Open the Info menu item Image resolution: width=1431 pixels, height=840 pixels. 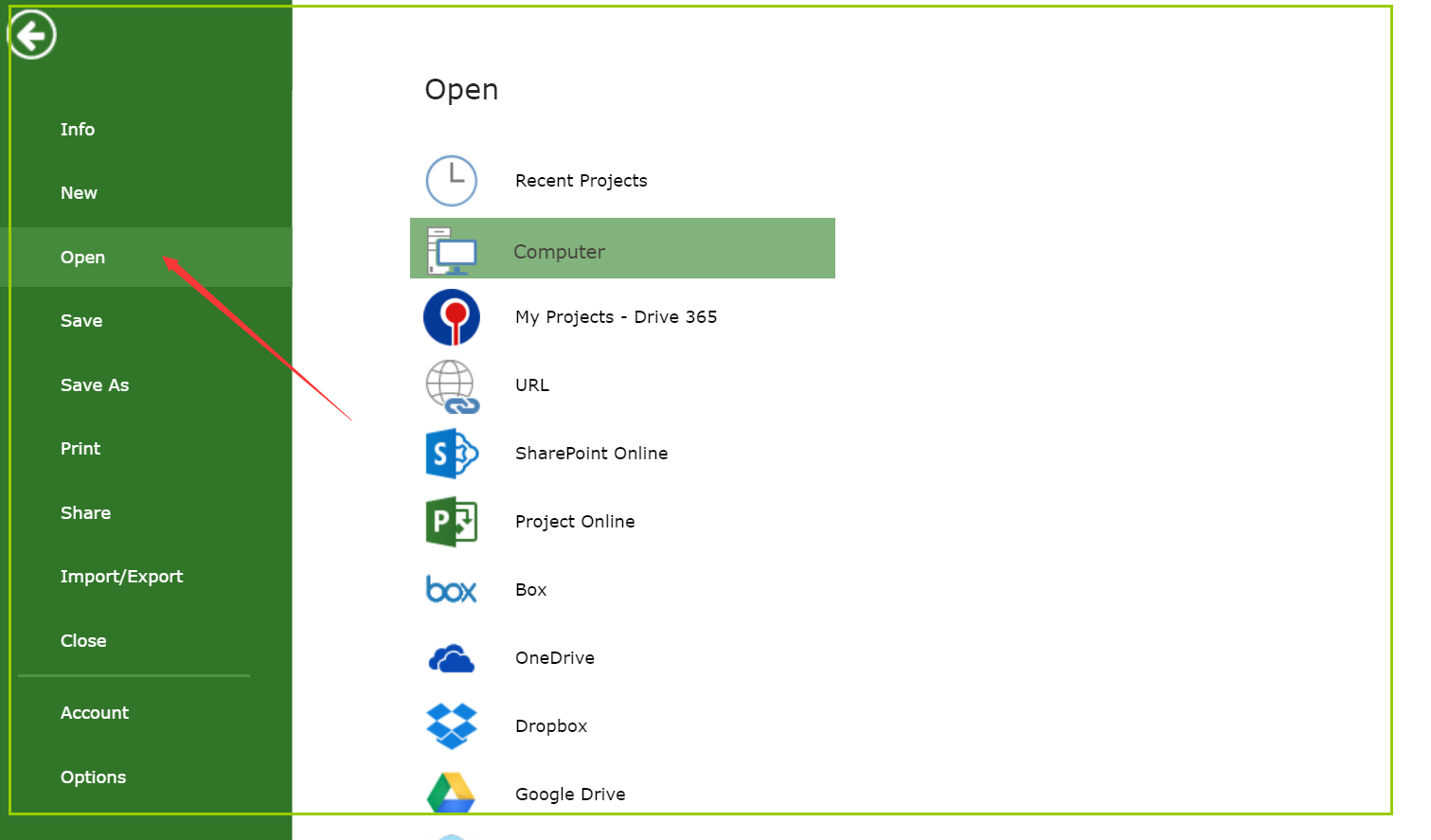[78, 130]
